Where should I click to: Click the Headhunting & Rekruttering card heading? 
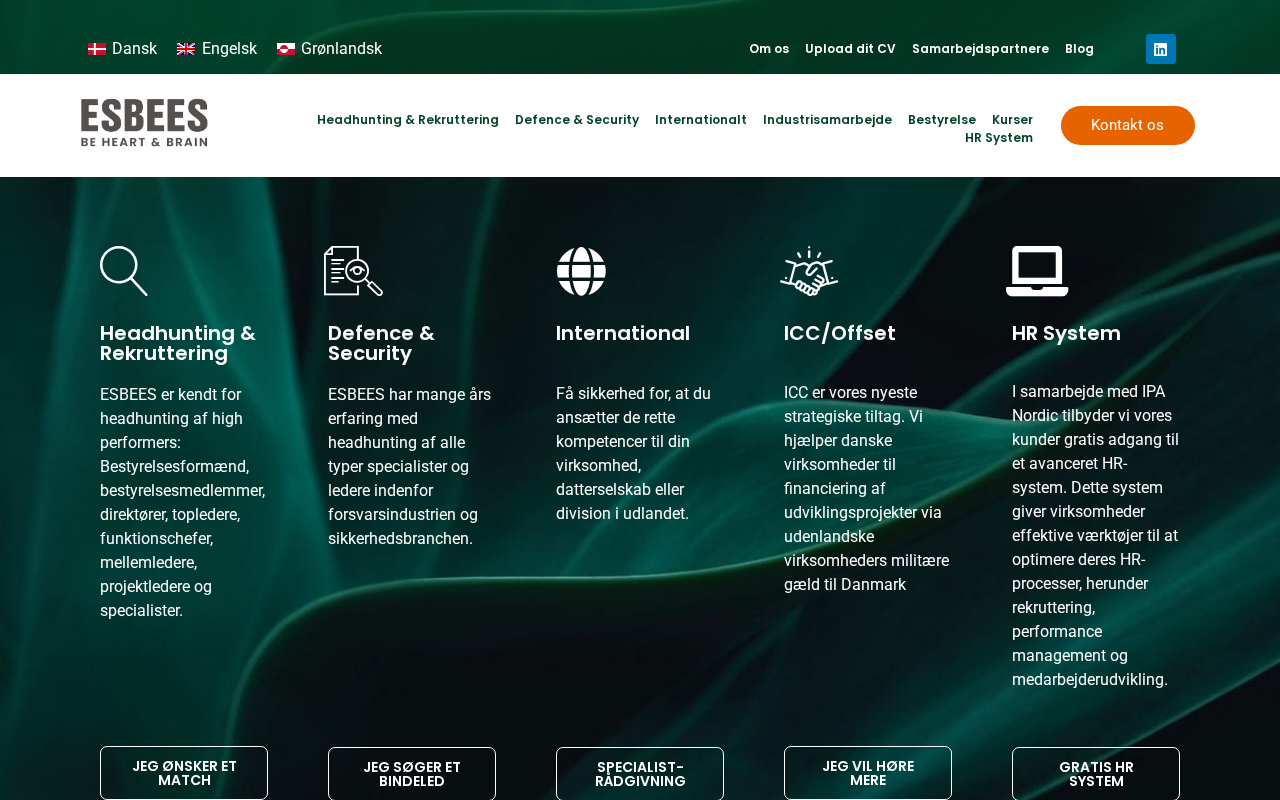pos(178,343)
